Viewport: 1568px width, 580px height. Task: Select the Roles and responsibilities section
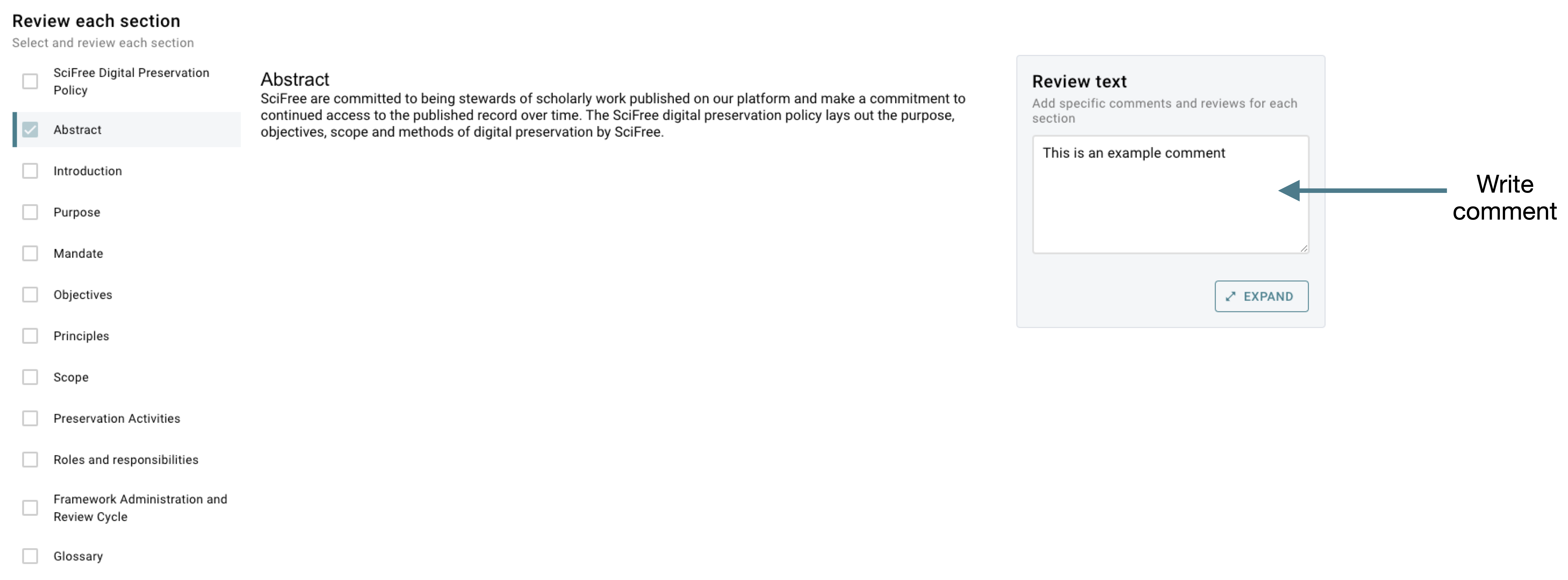pos(126,460)
